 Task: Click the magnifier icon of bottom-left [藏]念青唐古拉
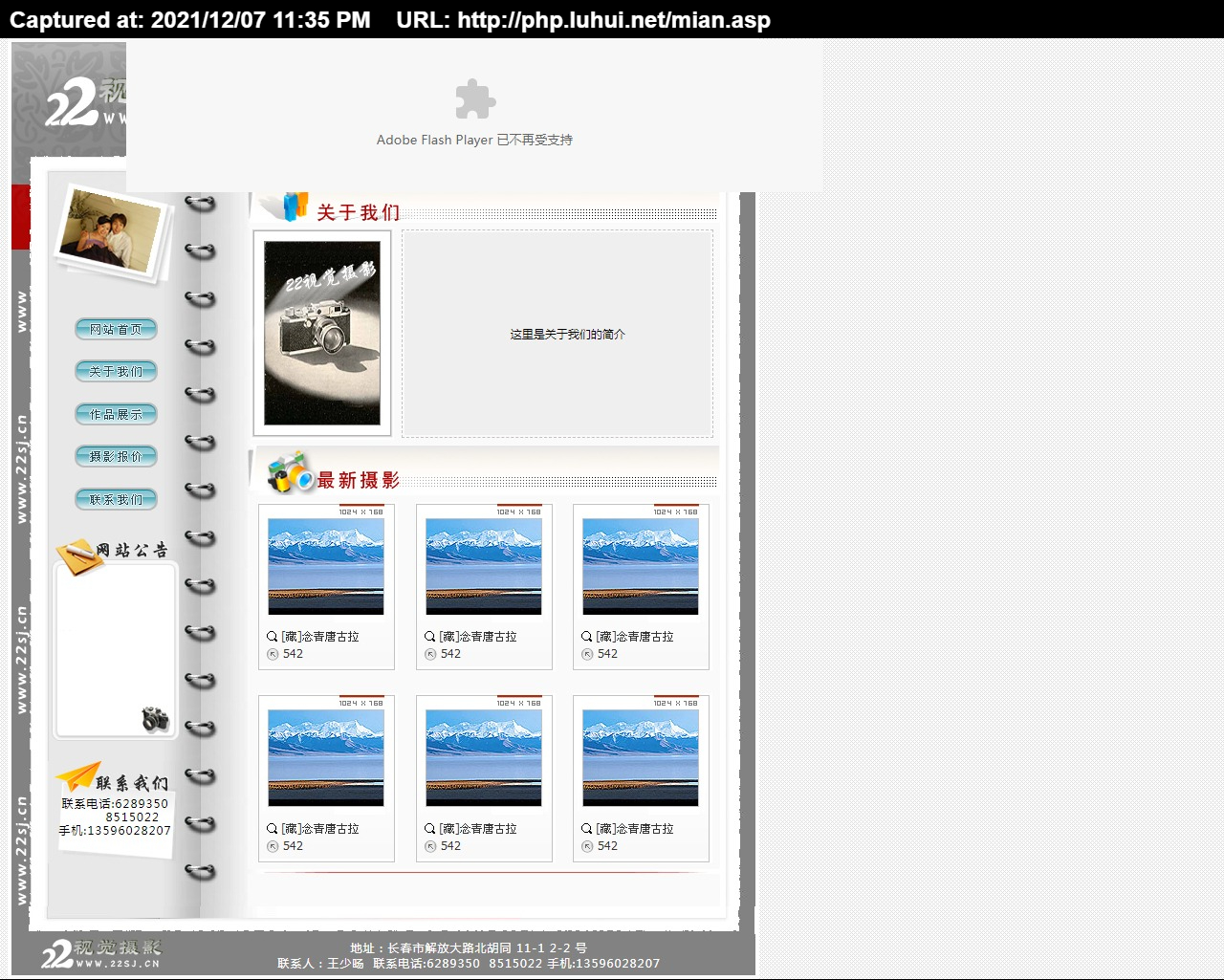pos(273,829)
